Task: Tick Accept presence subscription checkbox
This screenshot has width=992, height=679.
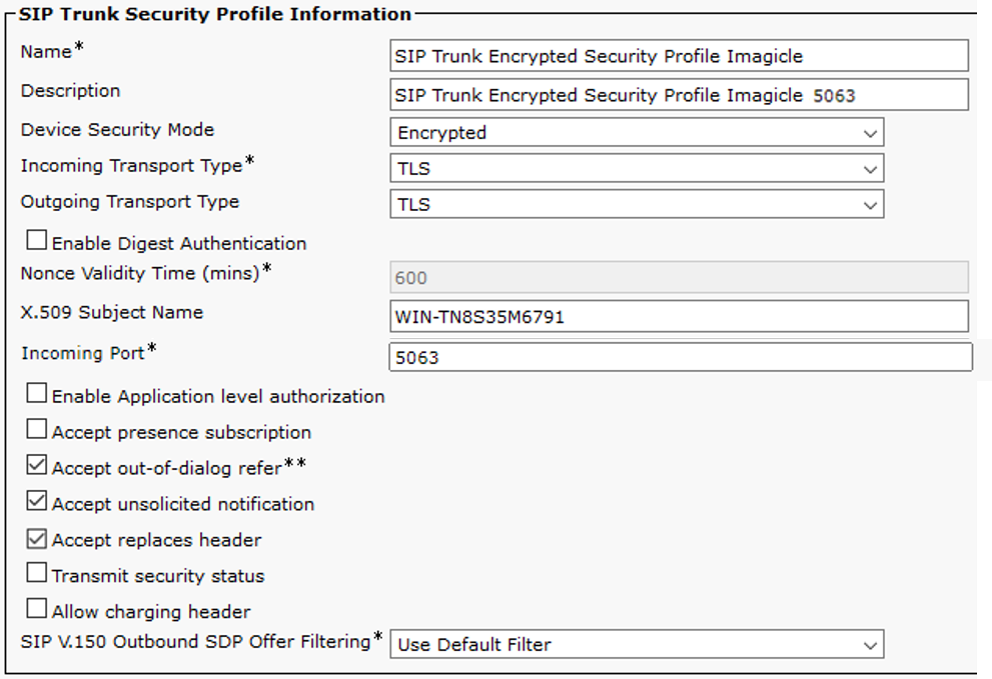Action: (37, 430)
